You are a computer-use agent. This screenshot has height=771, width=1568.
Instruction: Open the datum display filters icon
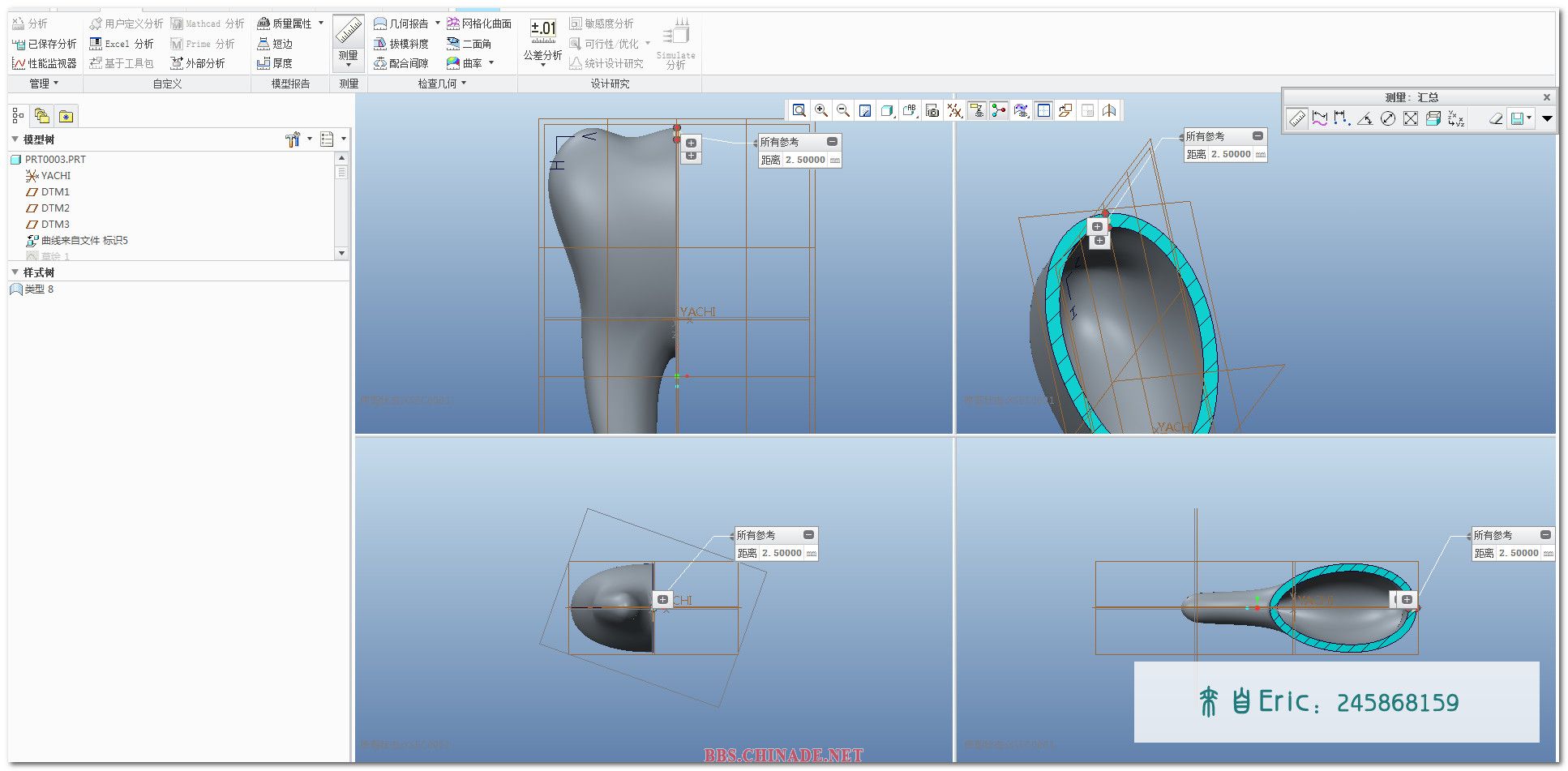[955, 110]
